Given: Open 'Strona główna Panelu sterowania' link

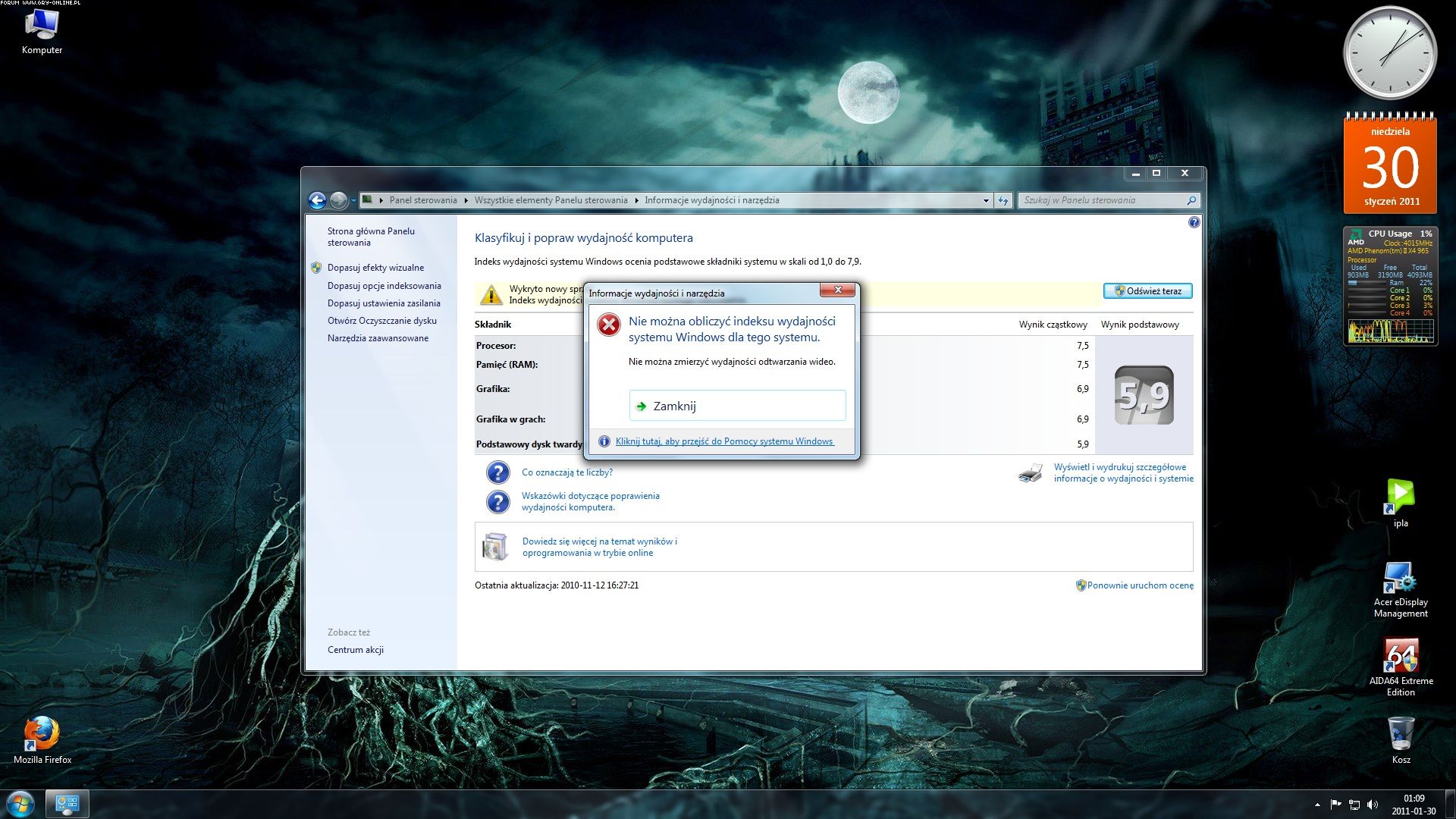Looking at the screenshot, I should (x=371, y=237).
